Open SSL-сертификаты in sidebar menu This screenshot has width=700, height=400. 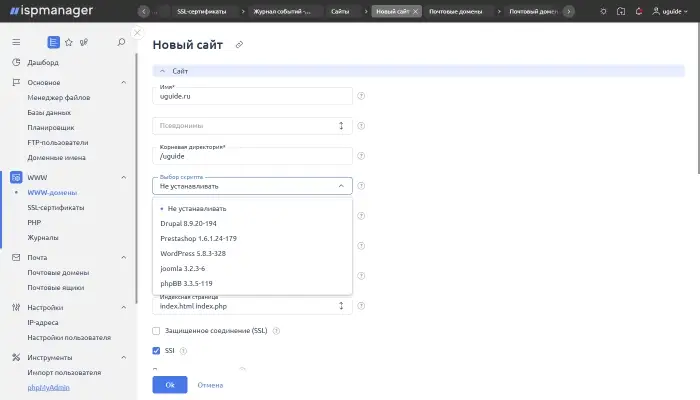[55, 207]
